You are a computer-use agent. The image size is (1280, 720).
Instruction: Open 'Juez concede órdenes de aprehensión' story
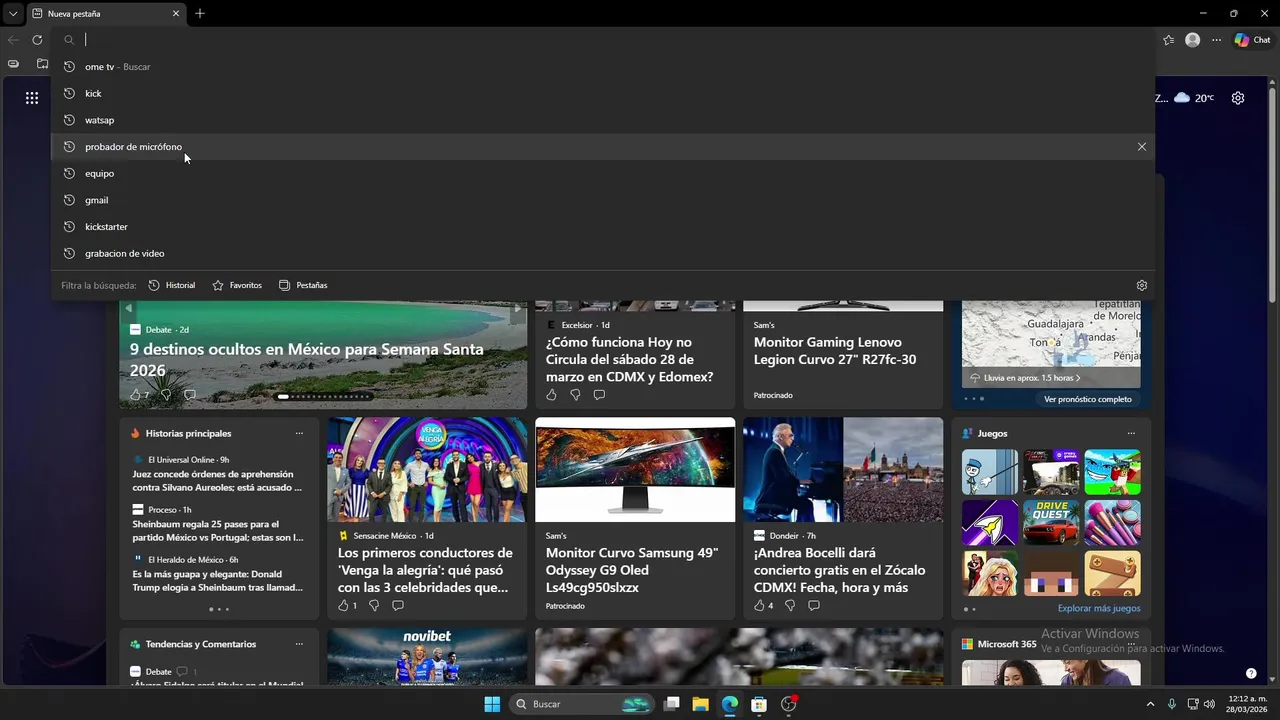(x=217, y=481)
